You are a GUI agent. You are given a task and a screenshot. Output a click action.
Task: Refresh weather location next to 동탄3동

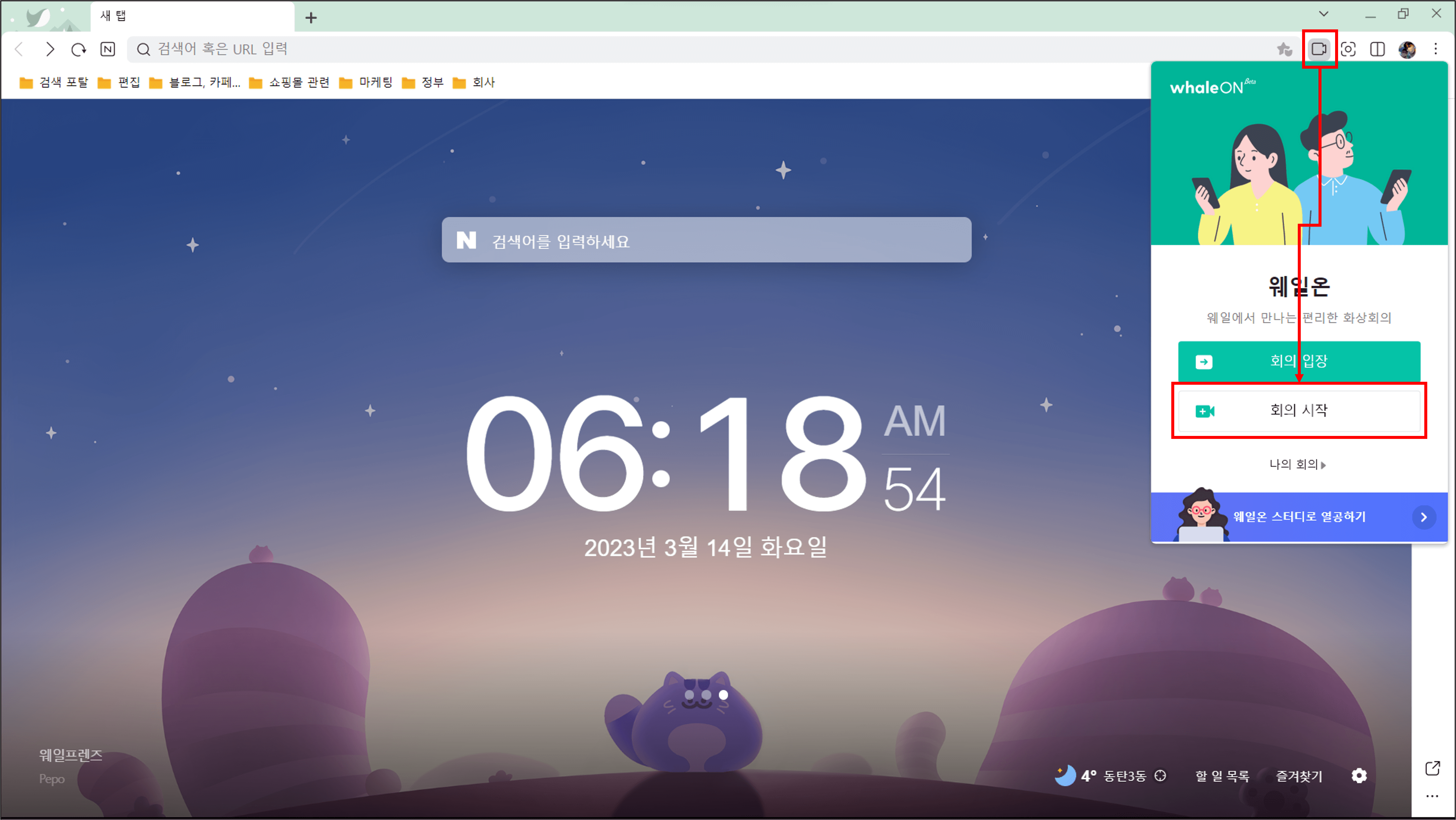click(x=1160, y=775)
